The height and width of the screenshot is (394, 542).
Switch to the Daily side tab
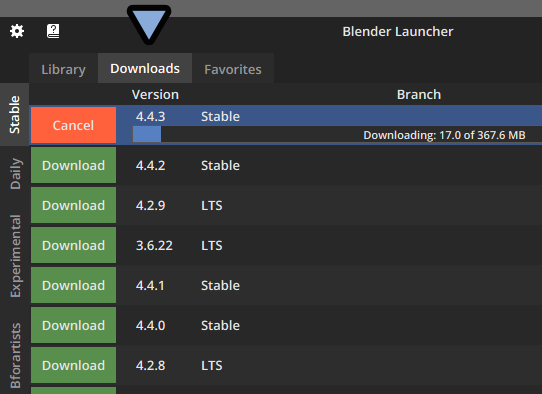pyautogui.click(x=15, y=173)
